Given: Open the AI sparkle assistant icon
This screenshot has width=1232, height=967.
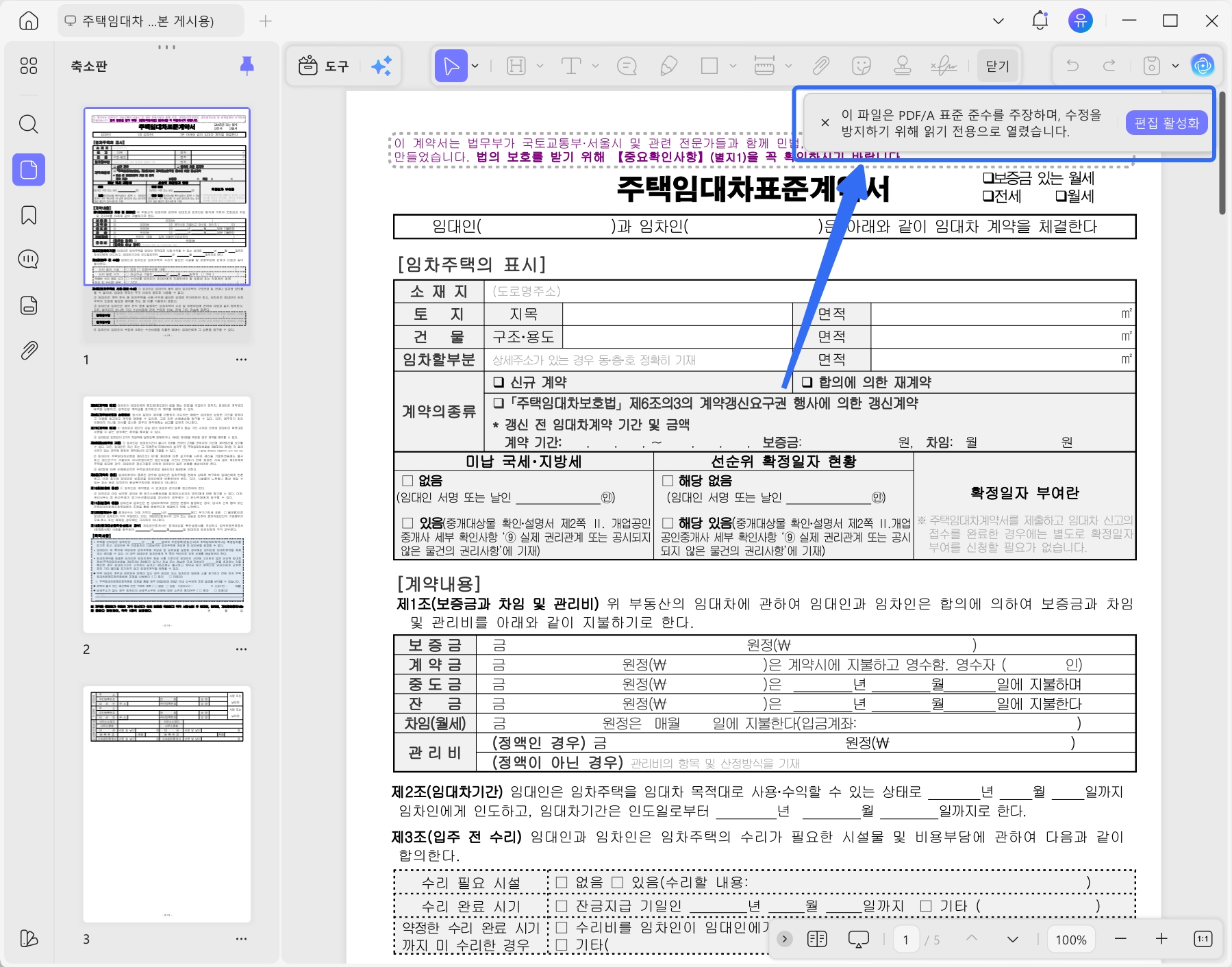Looking at the screenshot, I should (381, 66).
